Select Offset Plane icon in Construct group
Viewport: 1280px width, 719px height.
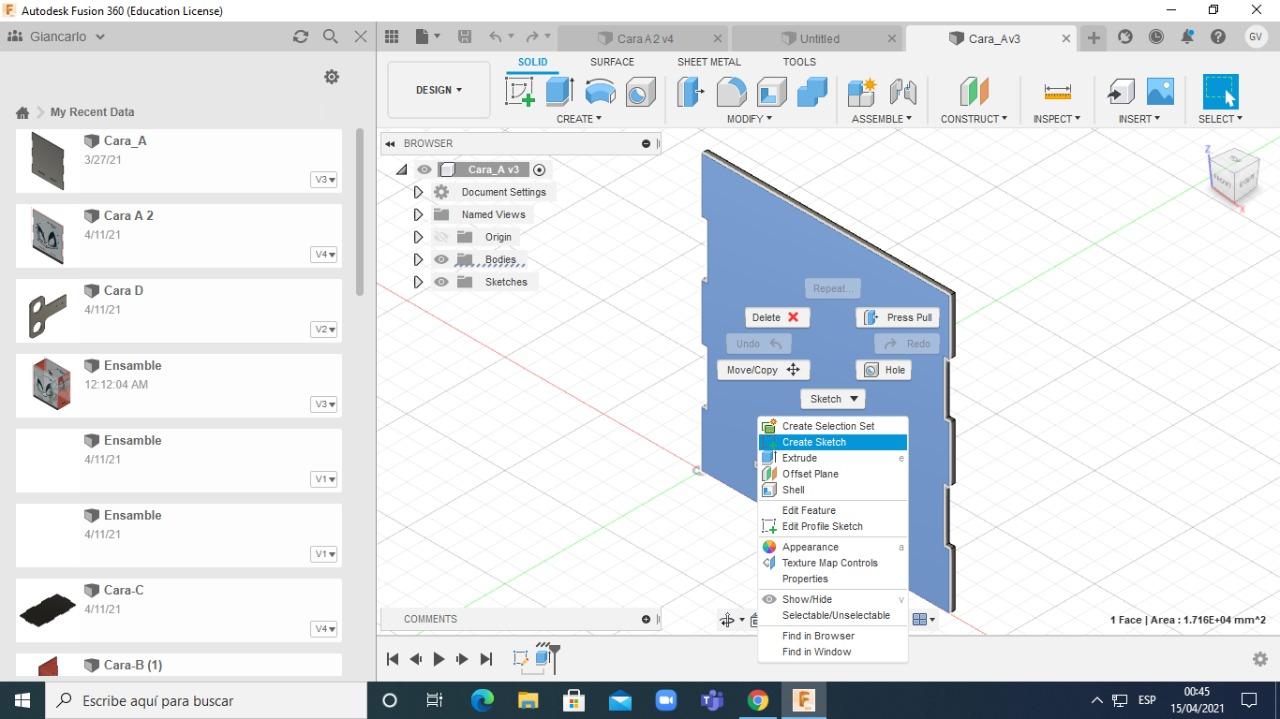974,92
